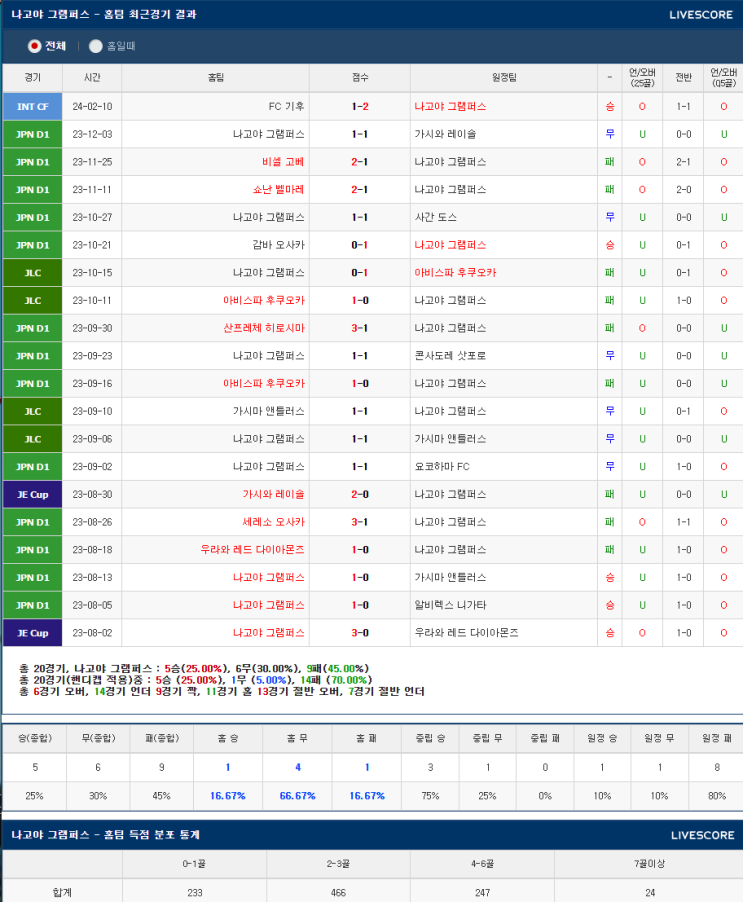Click the 점수 column header
This screenshot has height=902, width=743.
click(360, 78)
